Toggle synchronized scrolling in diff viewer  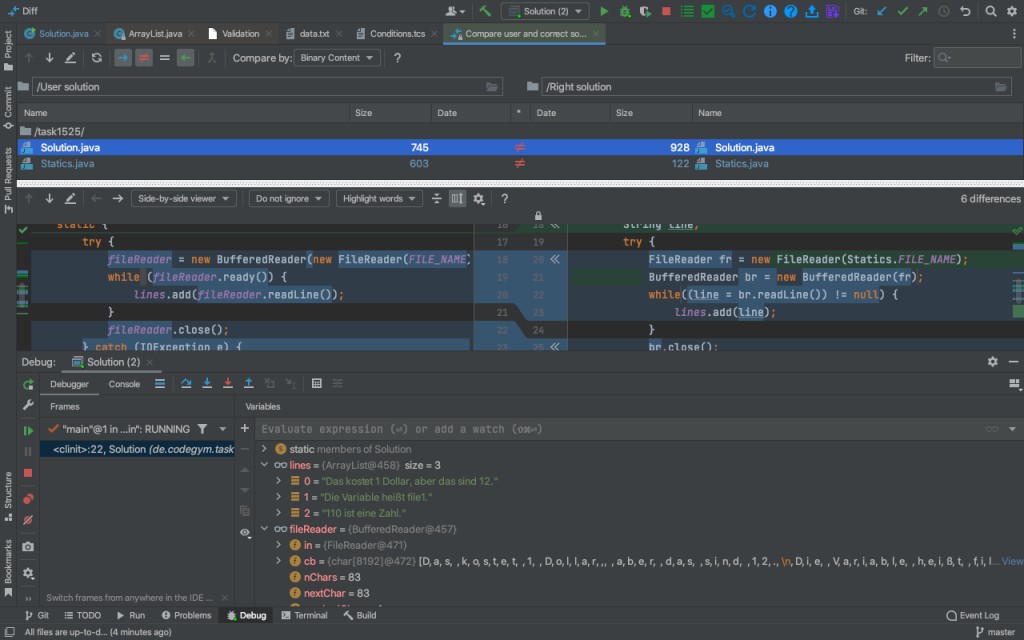[x=458, y=199]
